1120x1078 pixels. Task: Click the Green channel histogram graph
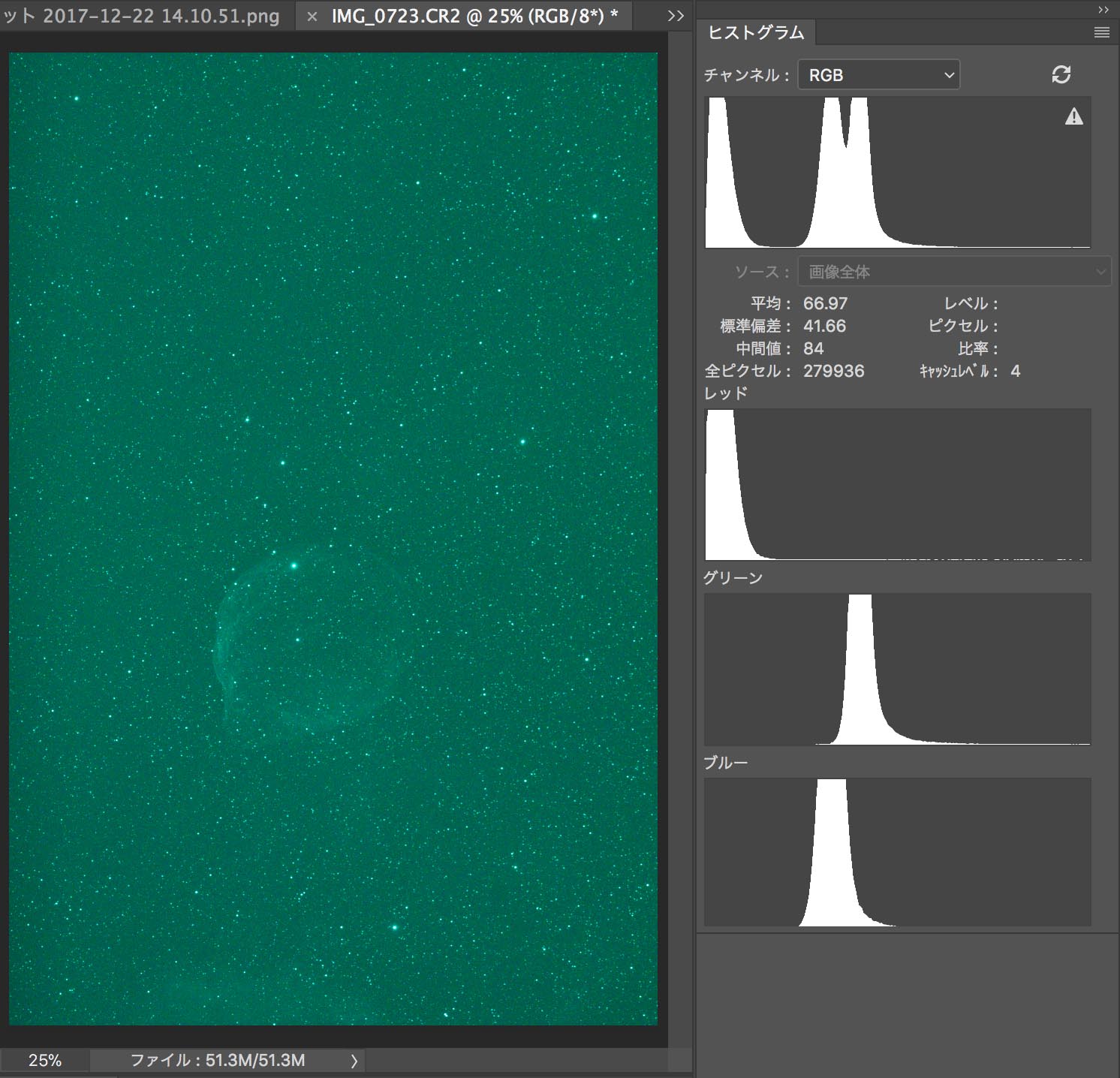point(898,669)
